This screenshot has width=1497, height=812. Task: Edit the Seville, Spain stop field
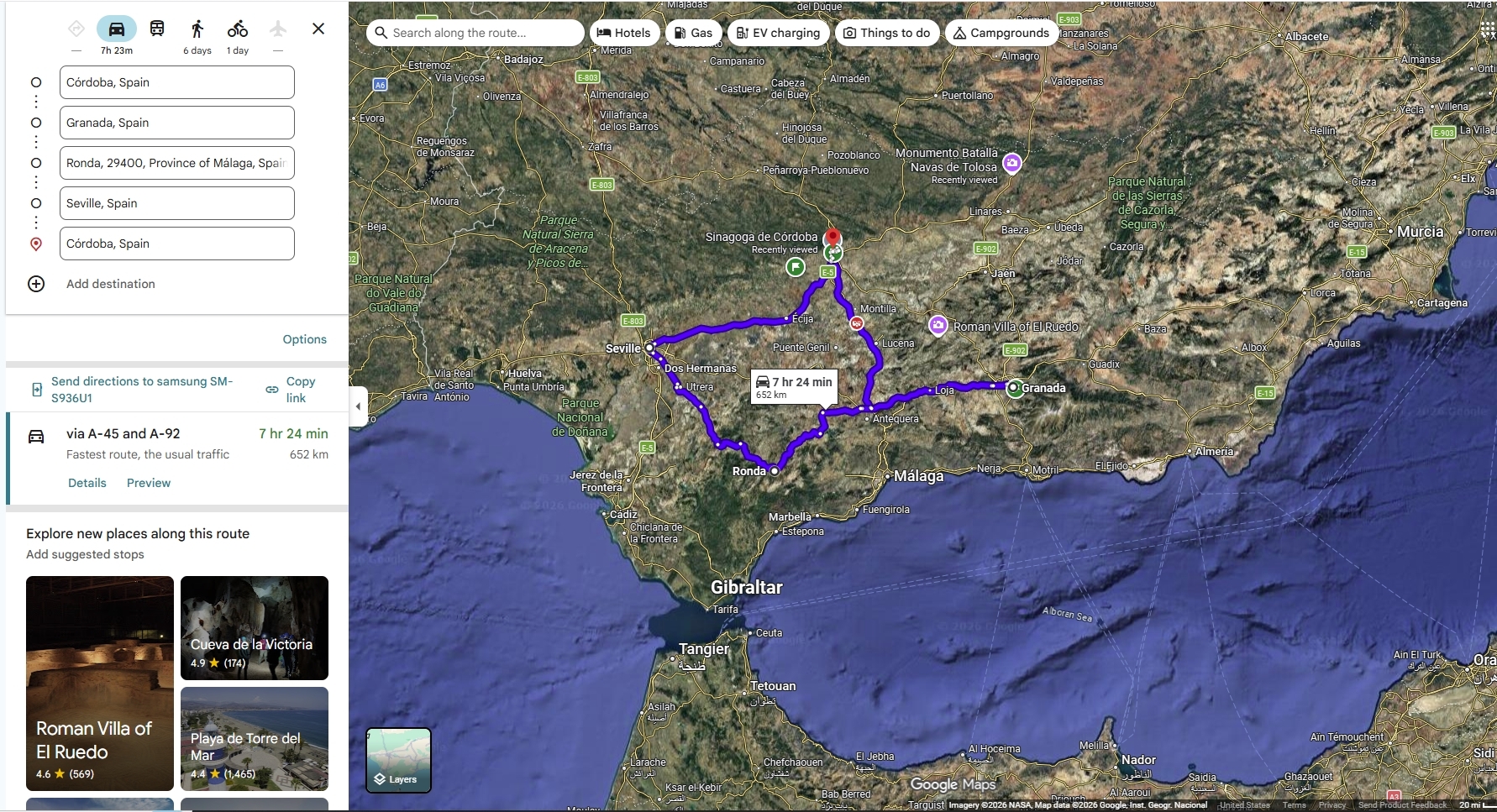[177, 203]
